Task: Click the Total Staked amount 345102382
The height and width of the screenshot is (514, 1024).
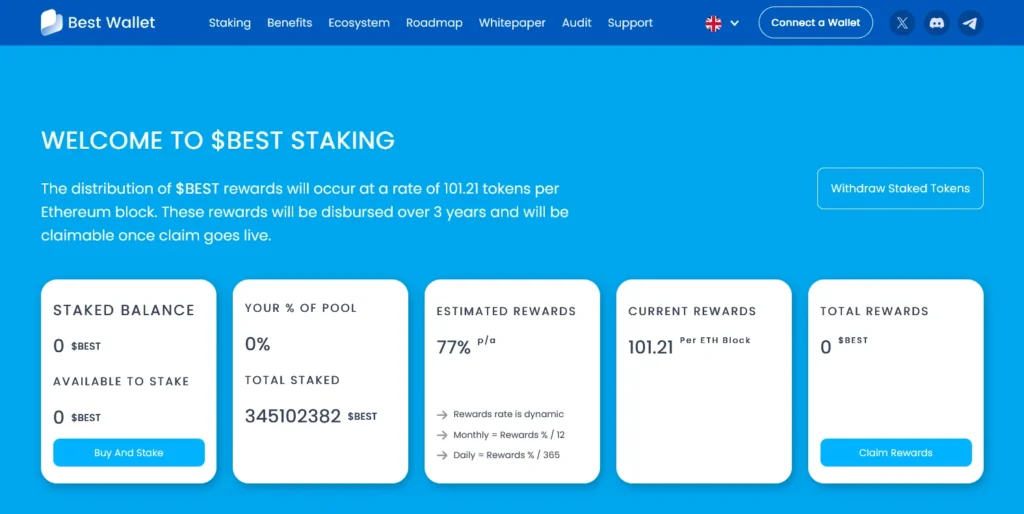Action: click(293, 416)
